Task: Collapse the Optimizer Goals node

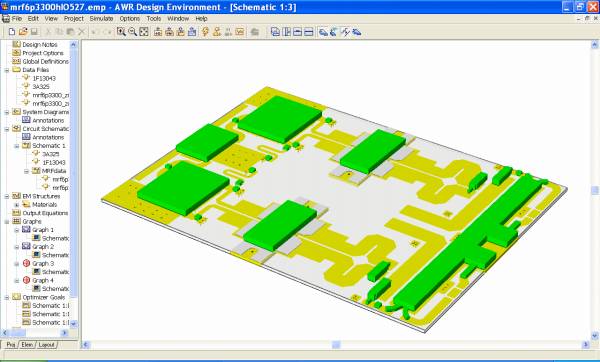Action: pos(7,297)
